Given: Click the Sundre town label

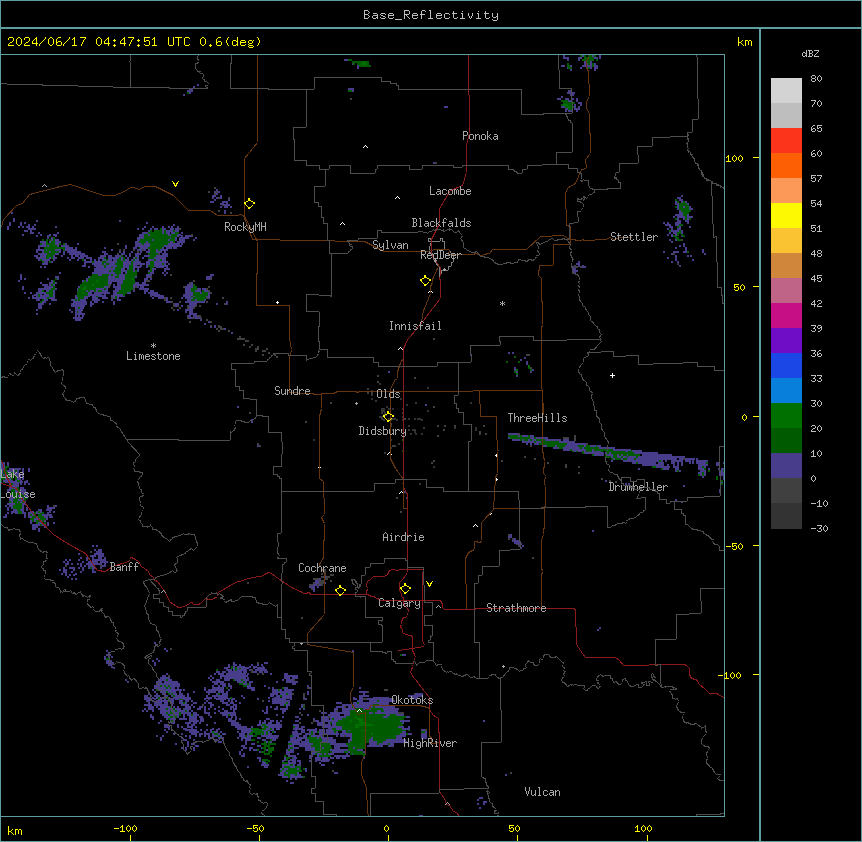Looking at the screenshot, I should coord(292,391).
